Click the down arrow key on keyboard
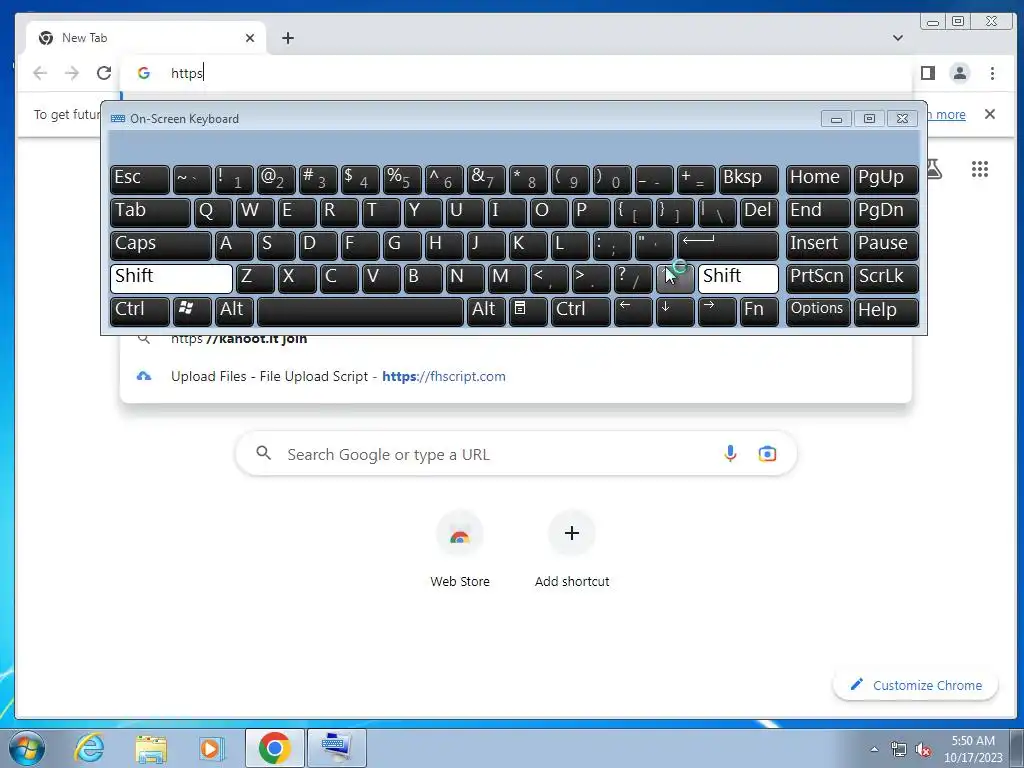Viewport: 1024px width, 768px height. pyautogui.click(x=675, y=311)
